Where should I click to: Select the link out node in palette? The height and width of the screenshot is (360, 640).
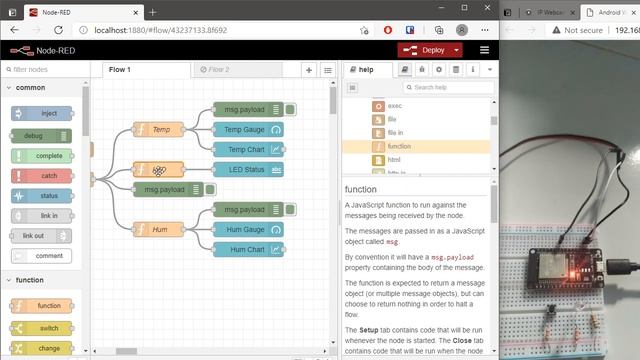coord(41,236)
